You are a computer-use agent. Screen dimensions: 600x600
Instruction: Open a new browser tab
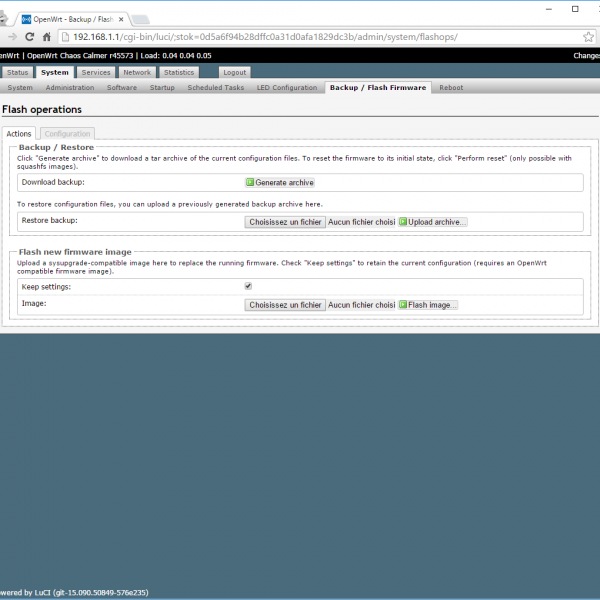point(141,18)
